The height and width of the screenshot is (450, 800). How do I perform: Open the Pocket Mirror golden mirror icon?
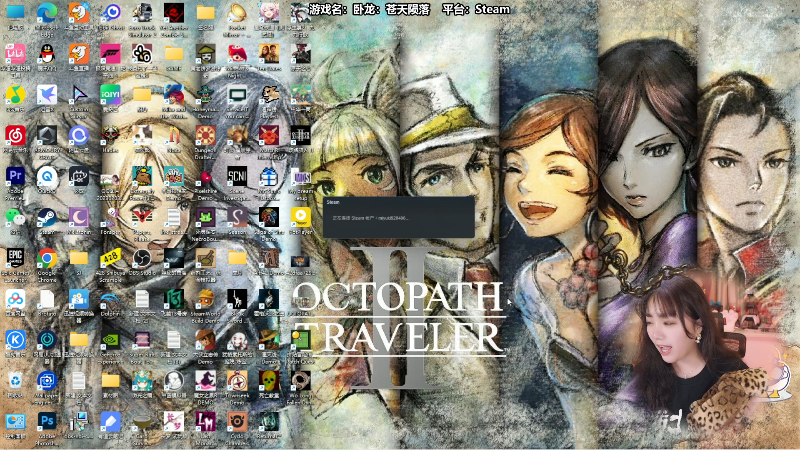coord(237,13)
